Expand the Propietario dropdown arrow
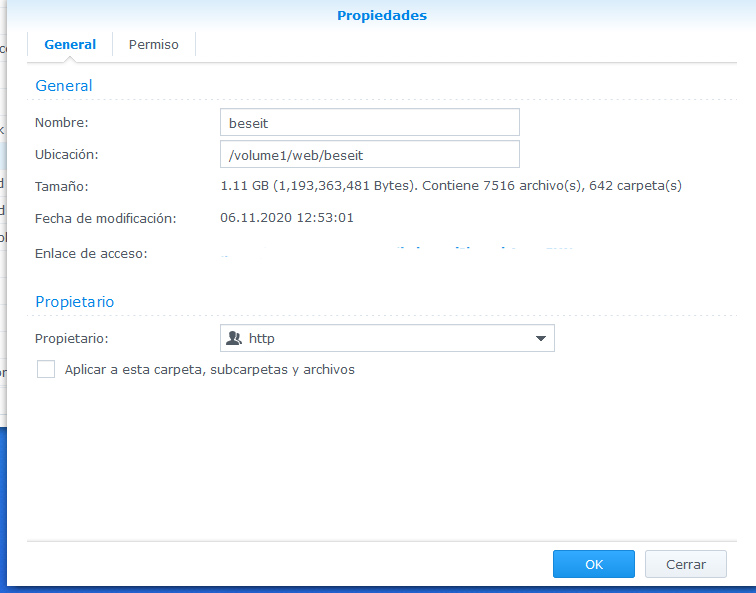This screenshot has width=756, height=593. (540, 339)
